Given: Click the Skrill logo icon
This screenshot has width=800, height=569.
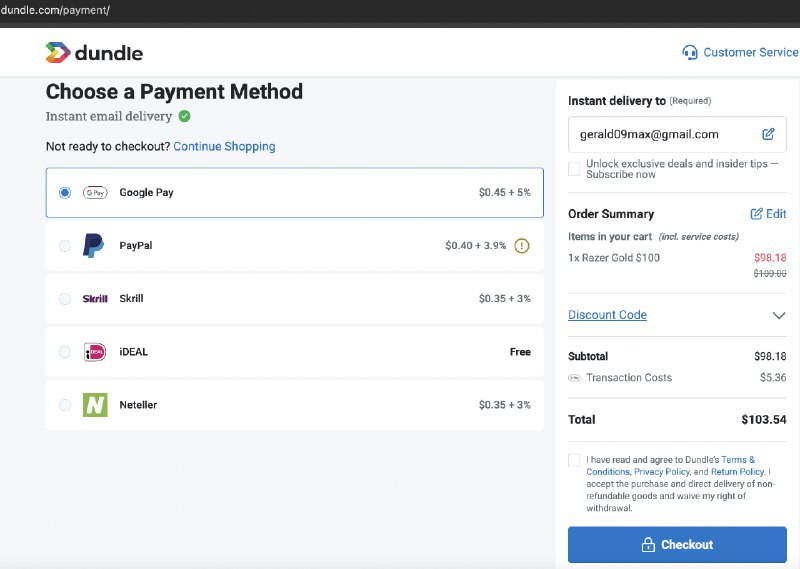Looking at the screenshot, I should click(95, 299).
